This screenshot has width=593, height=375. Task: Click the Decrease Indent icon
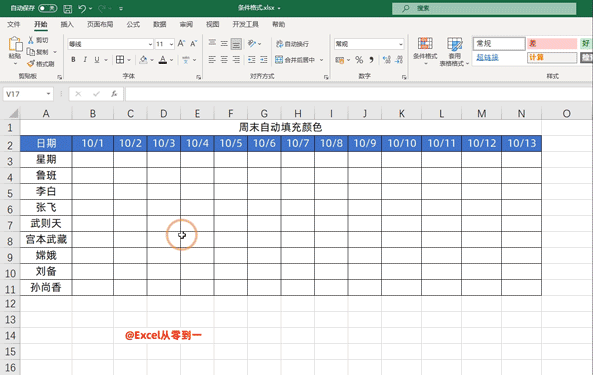click(251, 59)
